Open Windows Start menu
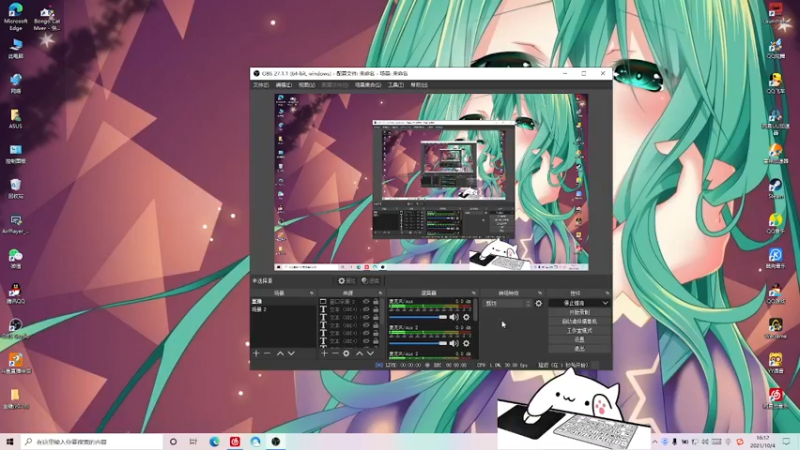800x450 pixels. click(10, 441)
